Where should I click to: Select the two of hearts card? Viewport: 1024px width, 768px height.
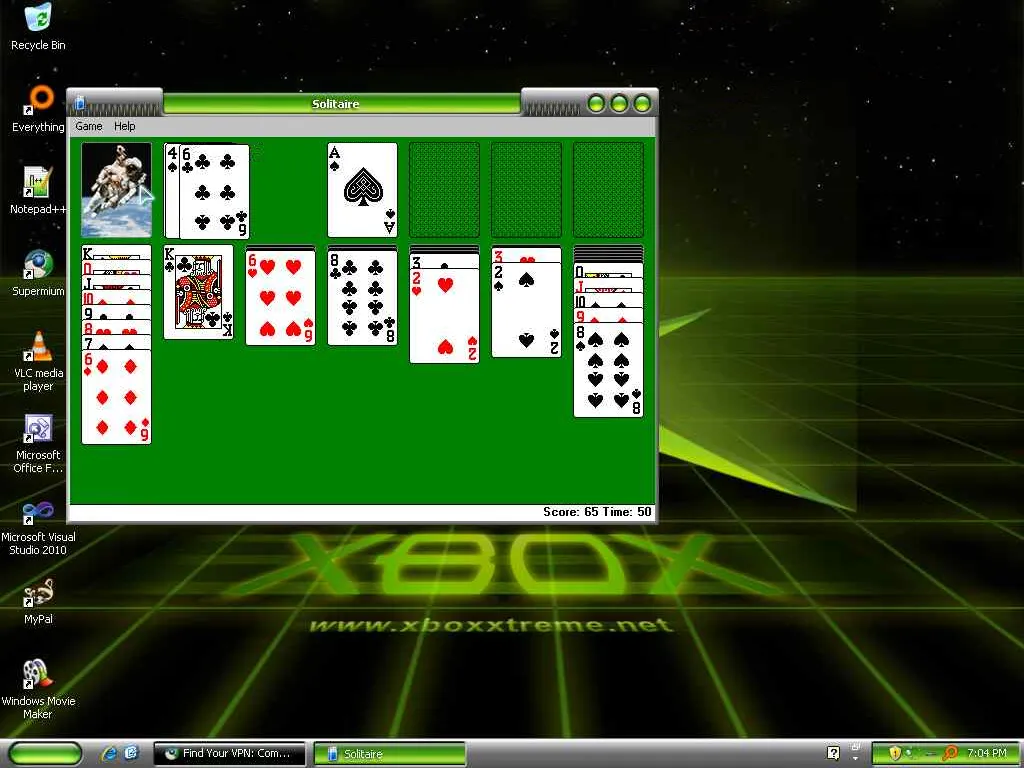pyautogui.click(x=444, y=315)
